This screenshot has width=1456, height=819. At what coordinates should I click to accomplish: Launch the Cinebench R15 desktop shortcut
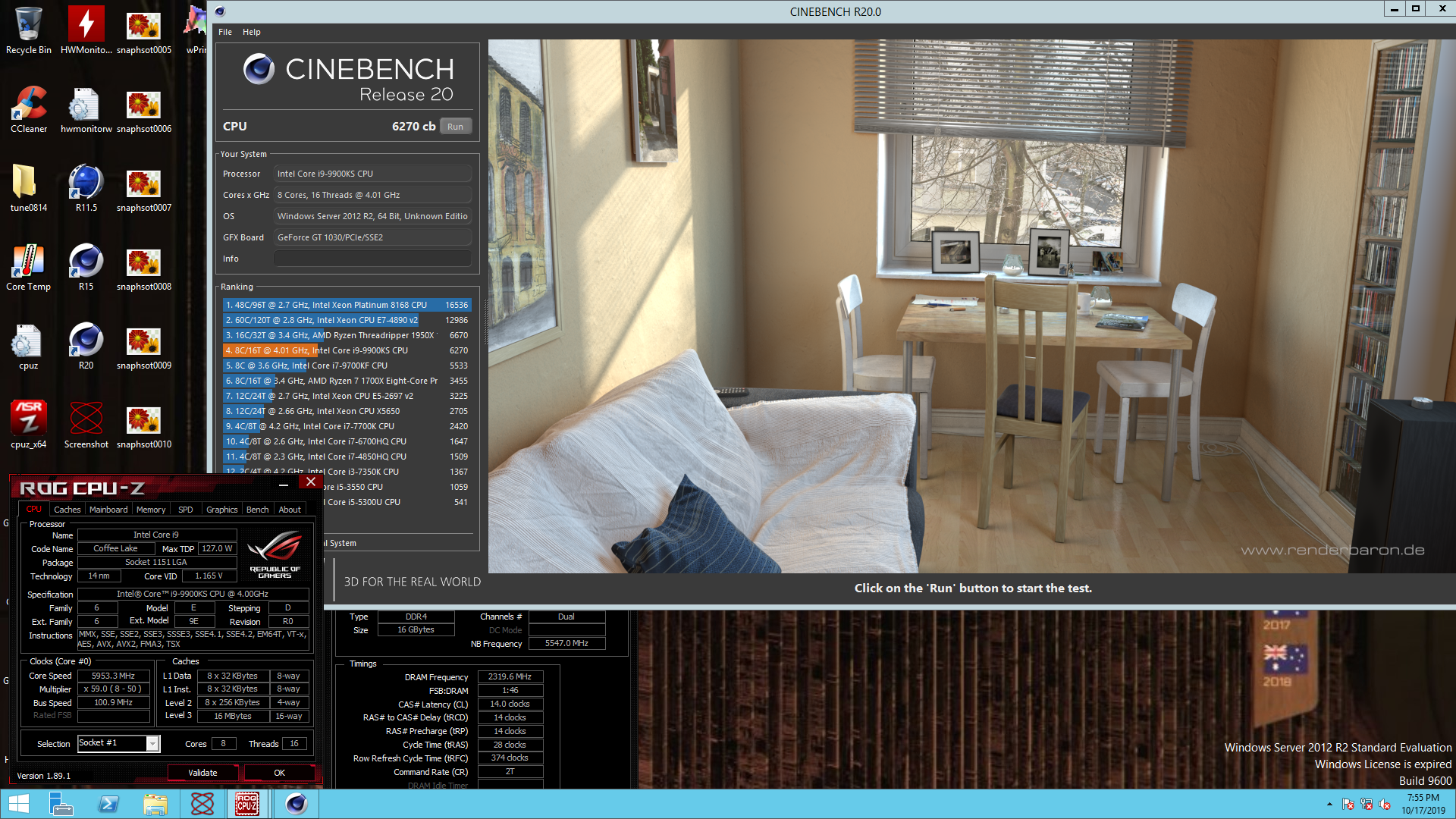point(86,267)
